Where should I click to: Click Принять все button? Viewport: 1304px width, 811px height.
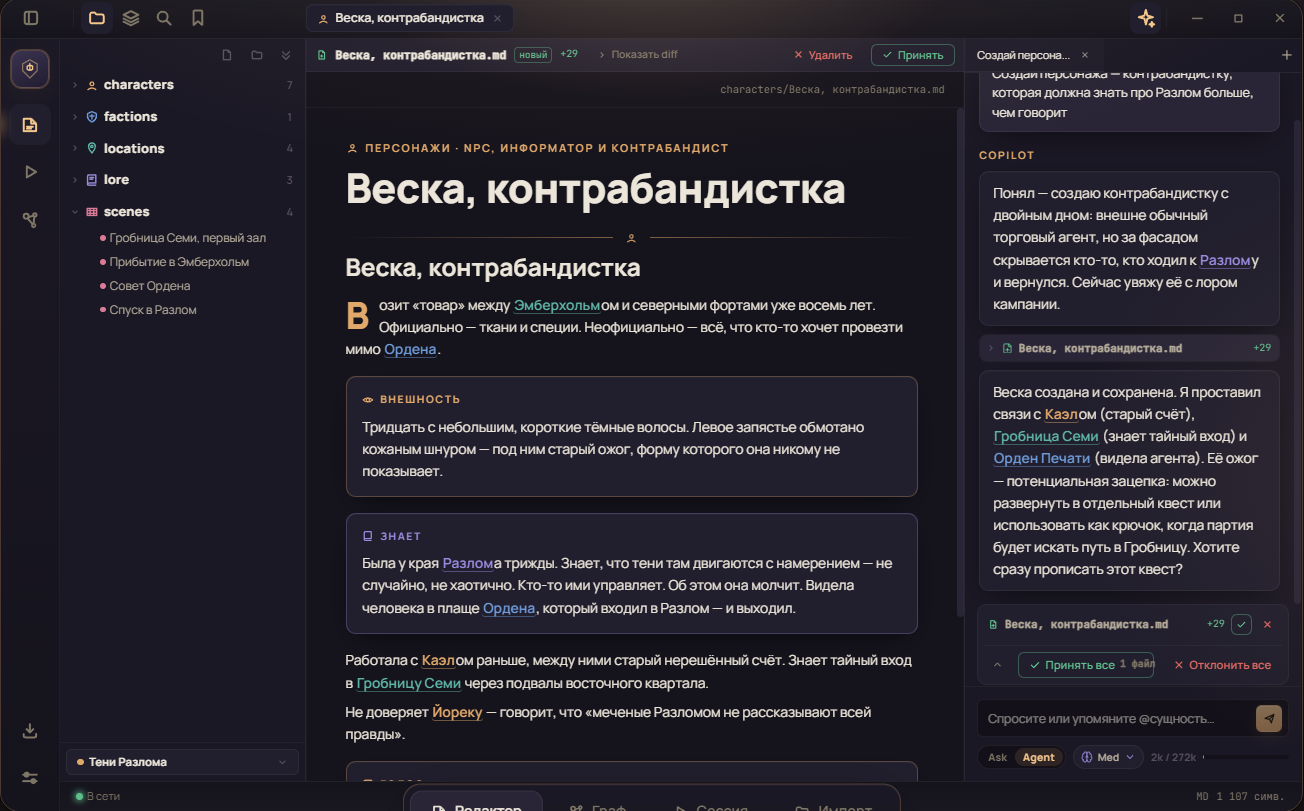(x=1086, y=665)
